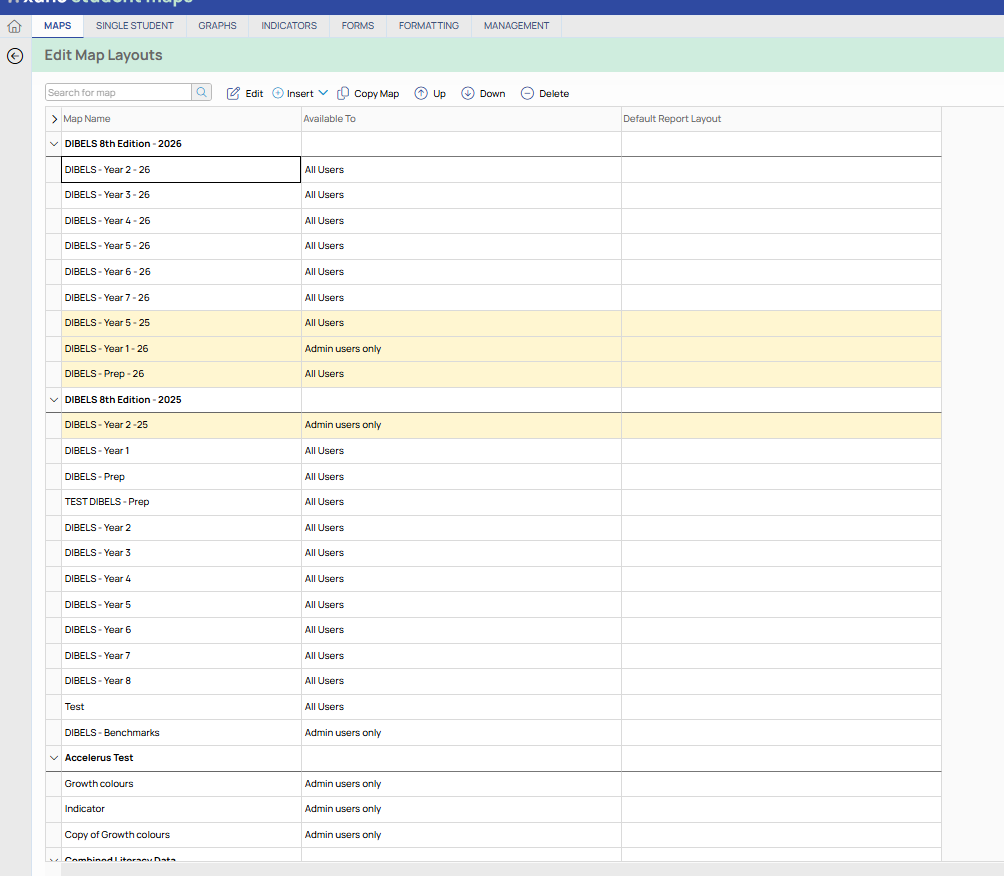
Task: Click the back arrow circle icon
Action: pos(15,56)
